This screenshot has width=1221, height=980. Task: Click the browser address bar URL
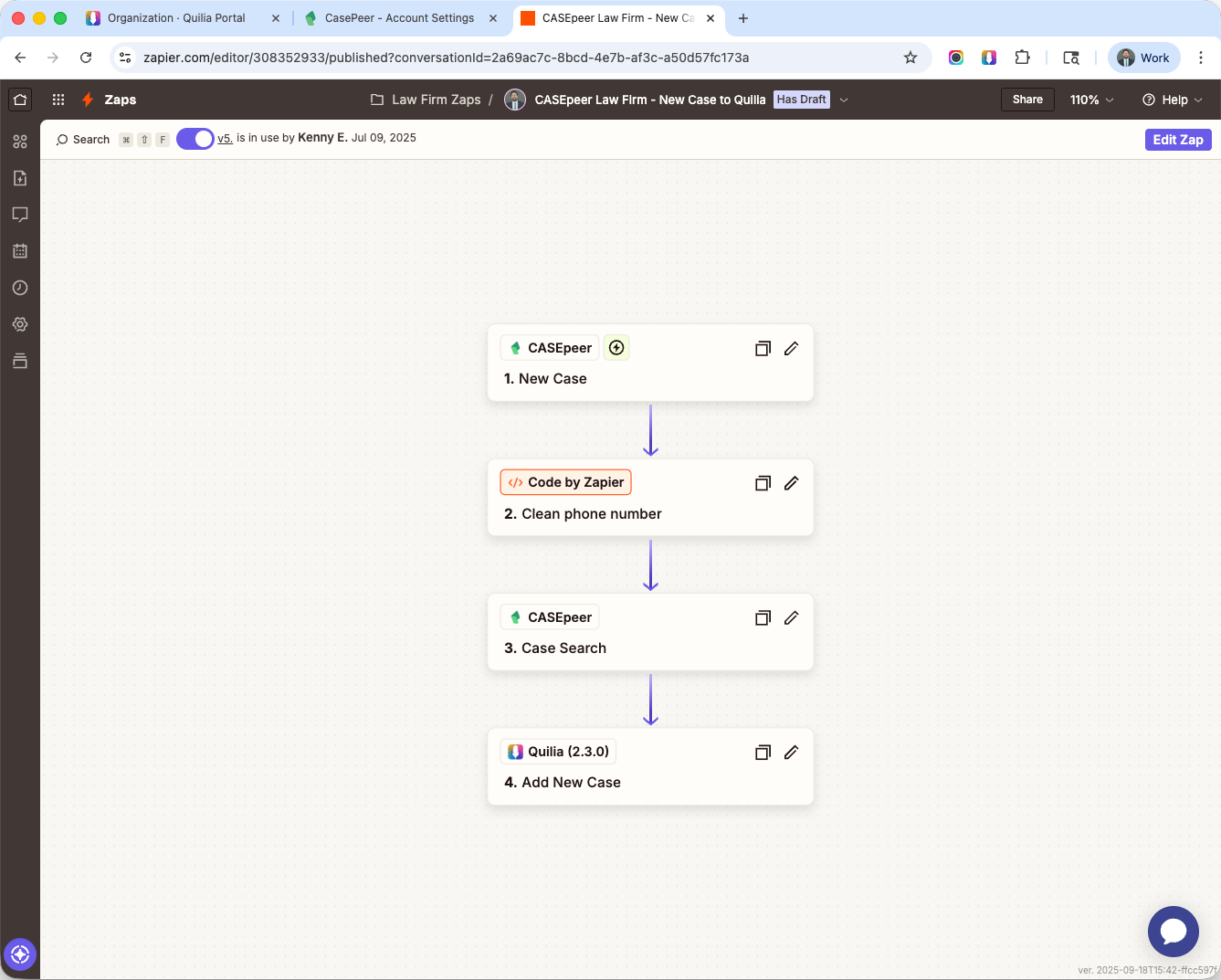pyautogui.click(x=446, y=58)
